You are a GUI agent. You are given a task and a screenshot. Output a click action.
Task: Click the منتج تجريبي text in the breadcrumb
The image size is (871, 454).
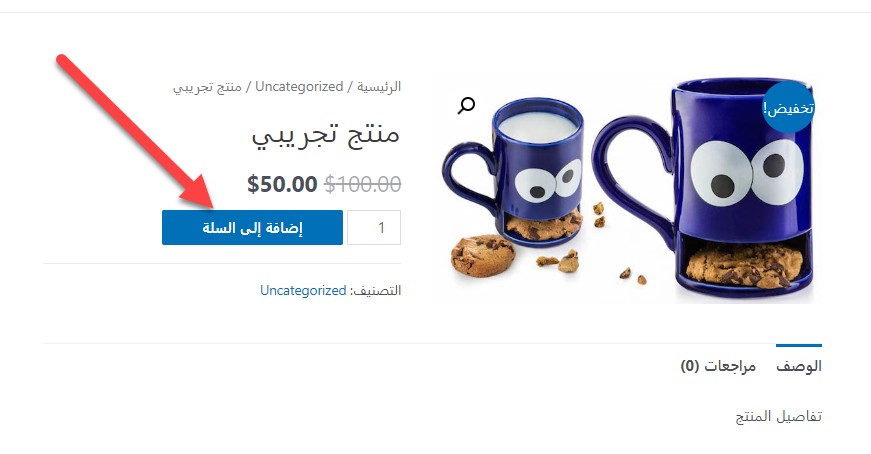pos(207,87)
